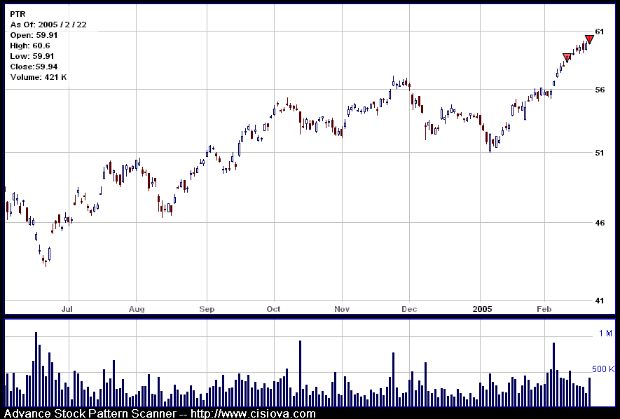The height and width of the screenshot is (419, 620).
Task: Click the 500 K volume axis label
Action: pyautogui.click(x=603, y=369)
